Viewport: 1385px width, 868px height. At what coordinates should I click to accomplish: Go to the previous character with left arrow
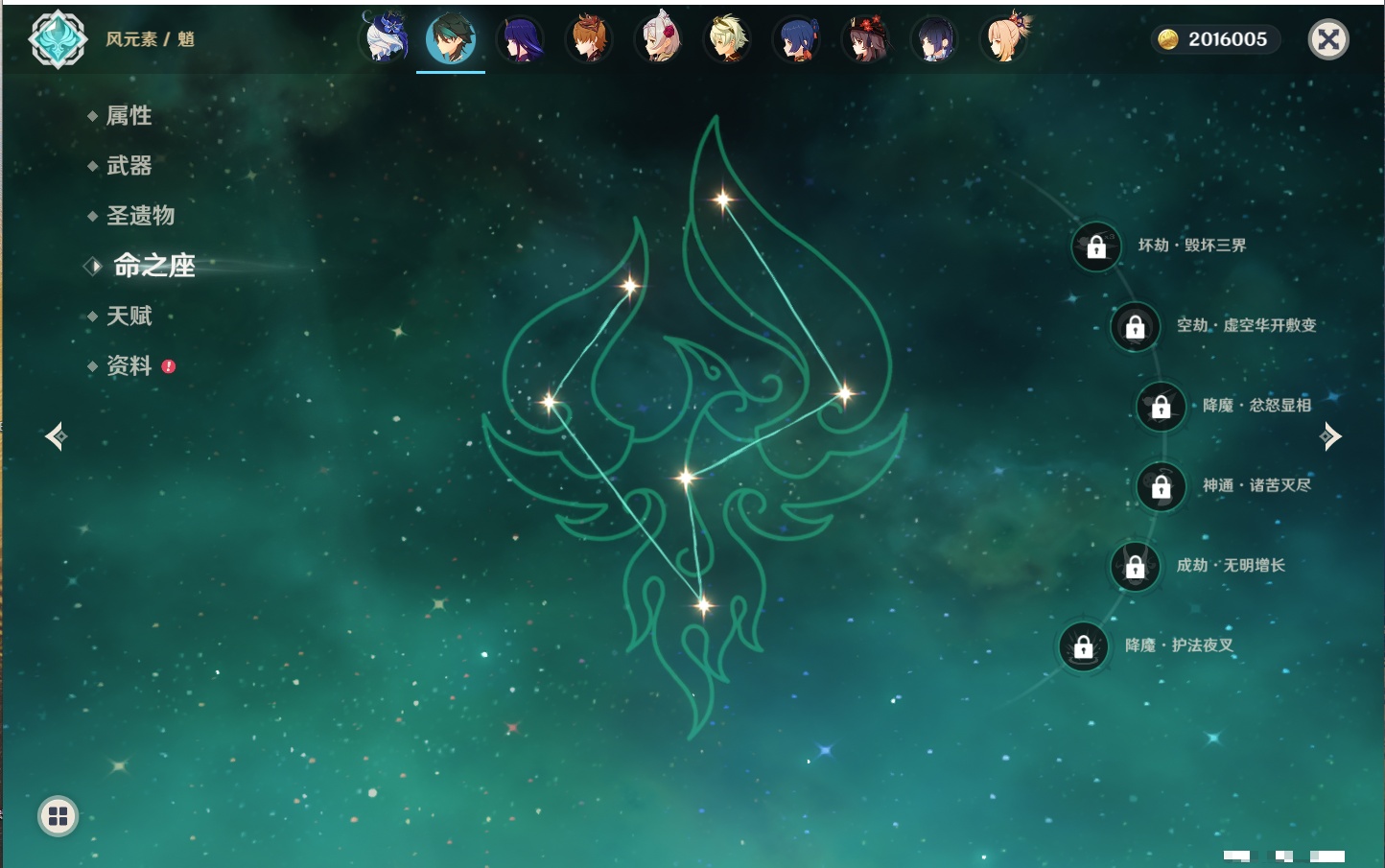click(x=56, y=436)
